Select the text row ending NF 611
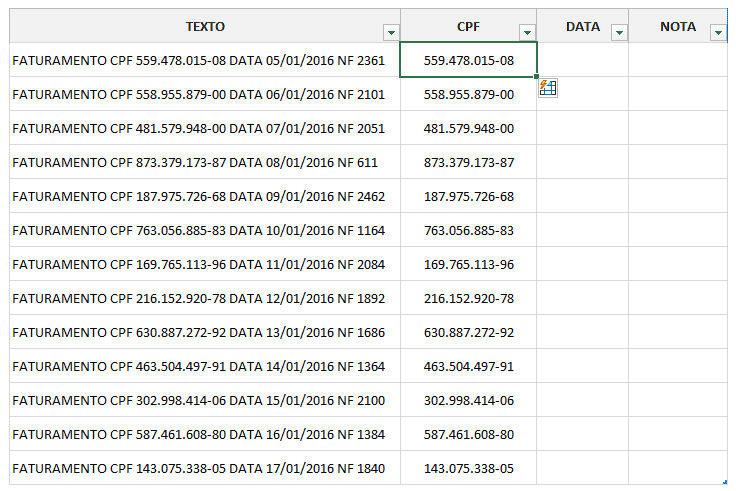Viewport: 736px width, 491px height. (x=205, y=162)
